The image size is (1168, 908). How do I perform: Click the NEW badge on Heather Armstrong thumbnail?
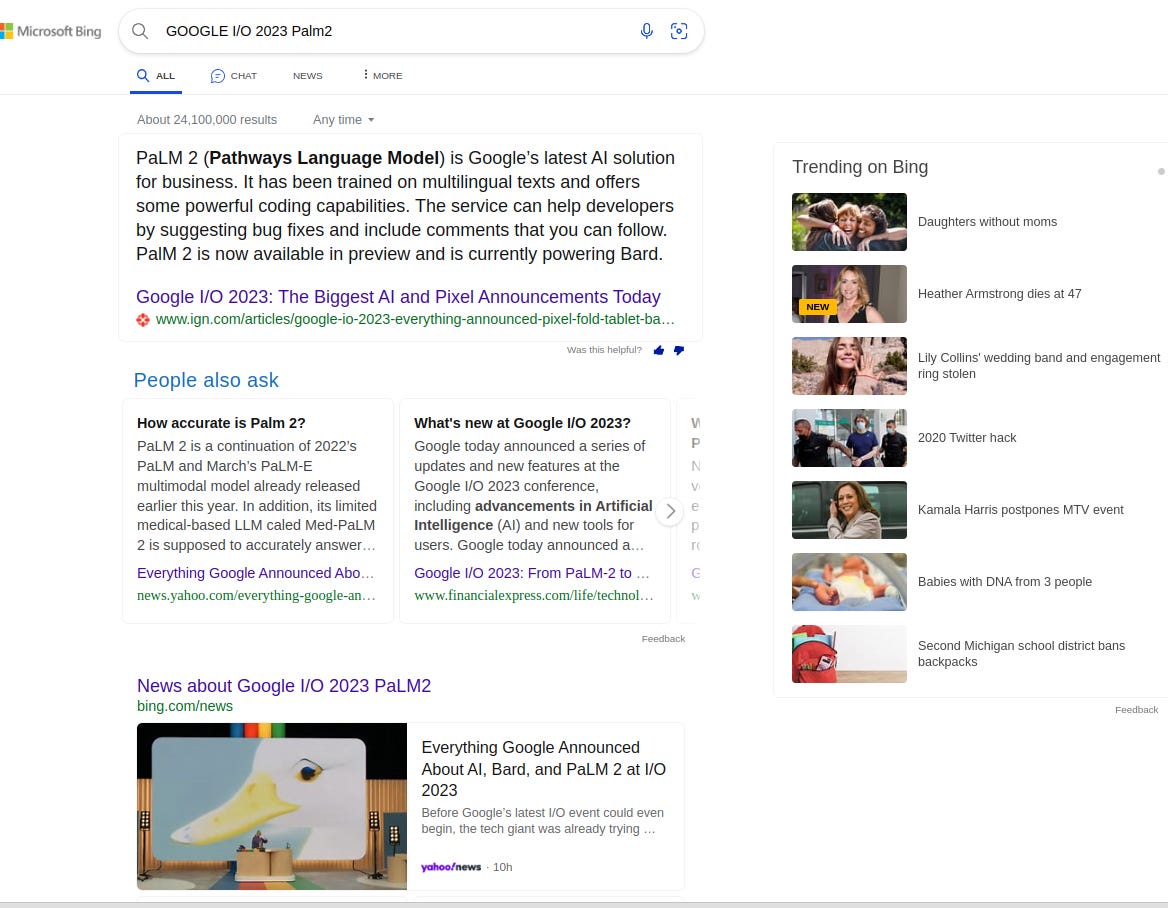point(817,307)
